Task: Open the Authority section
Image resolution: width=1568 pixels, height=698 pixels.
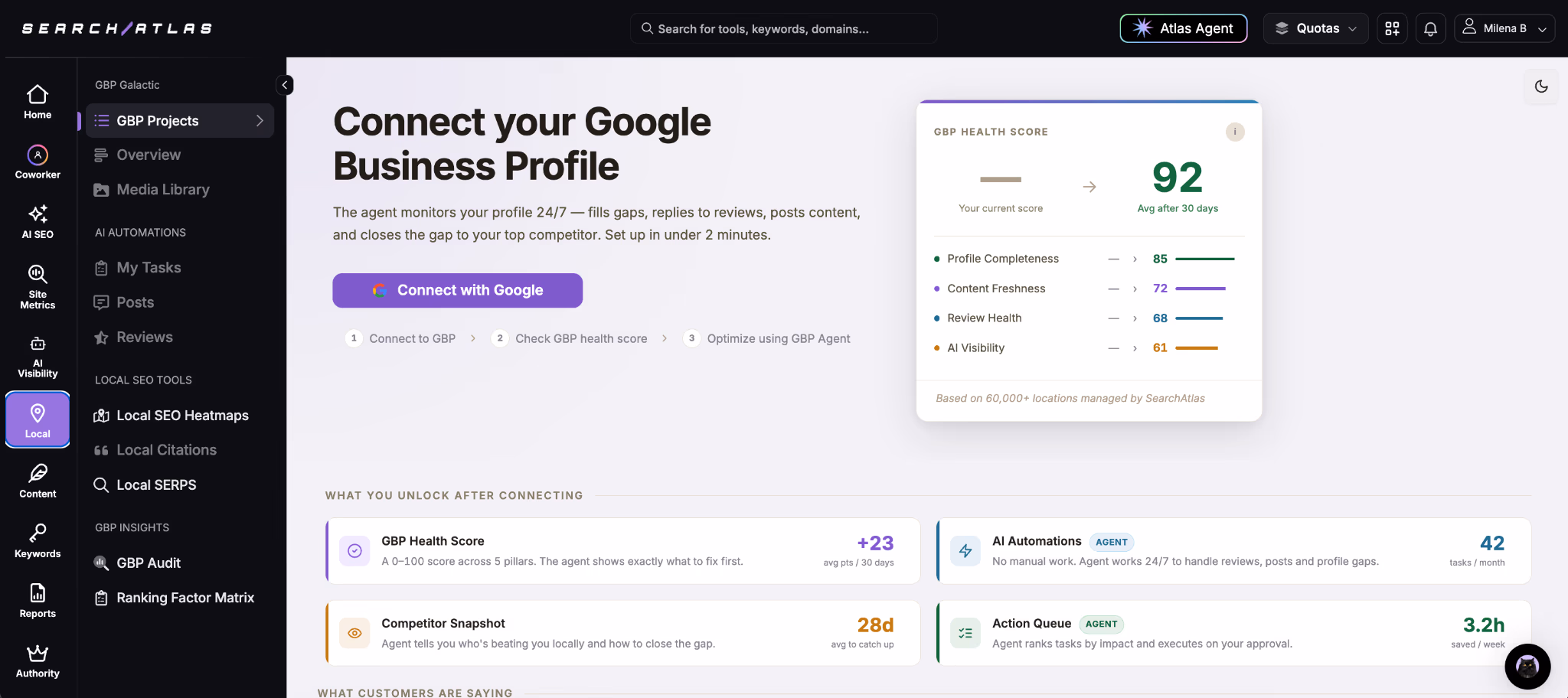Action: click(x=38, y=660)
